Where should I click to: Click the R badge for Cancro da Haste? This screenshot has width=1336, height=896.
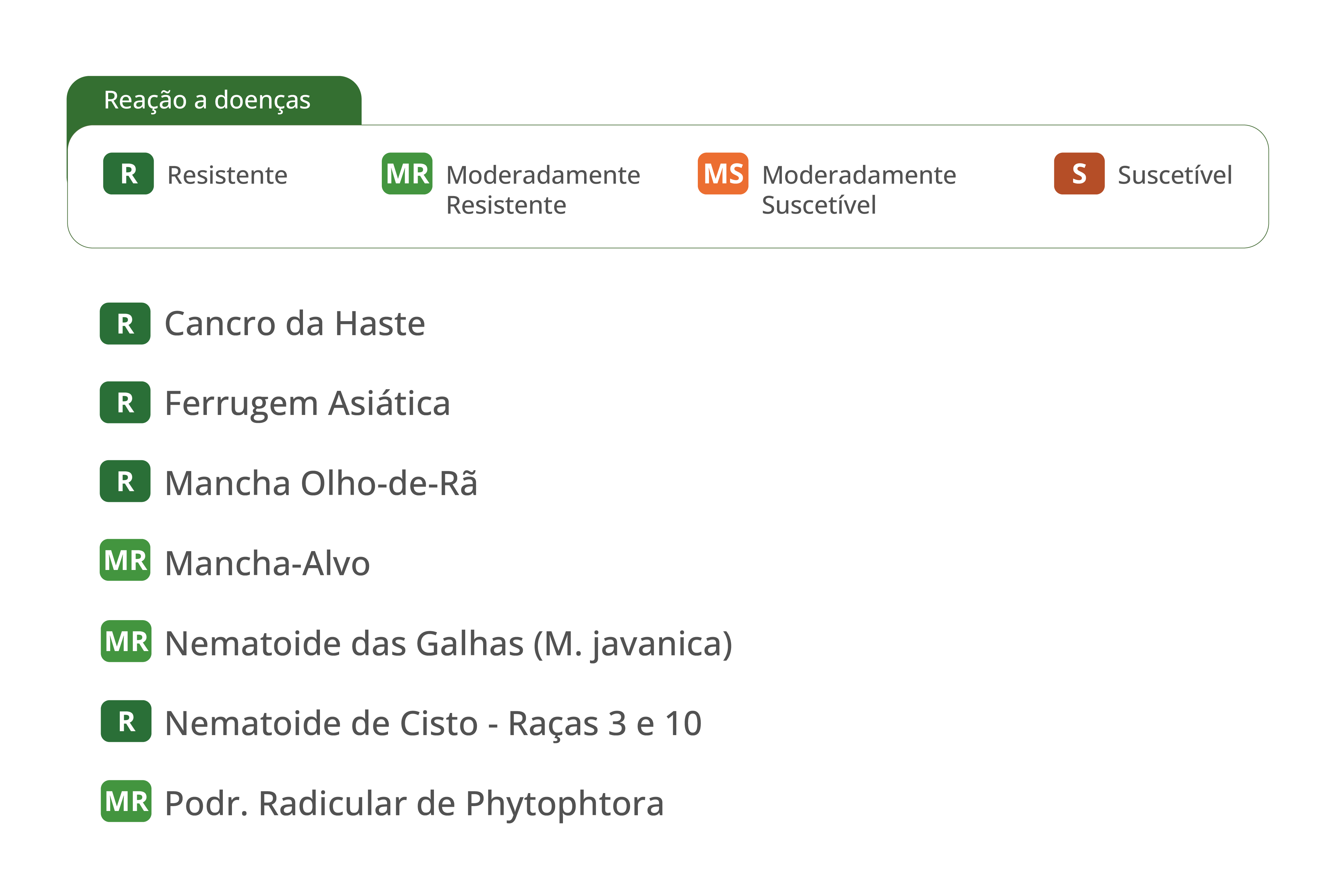click(125, 323)
